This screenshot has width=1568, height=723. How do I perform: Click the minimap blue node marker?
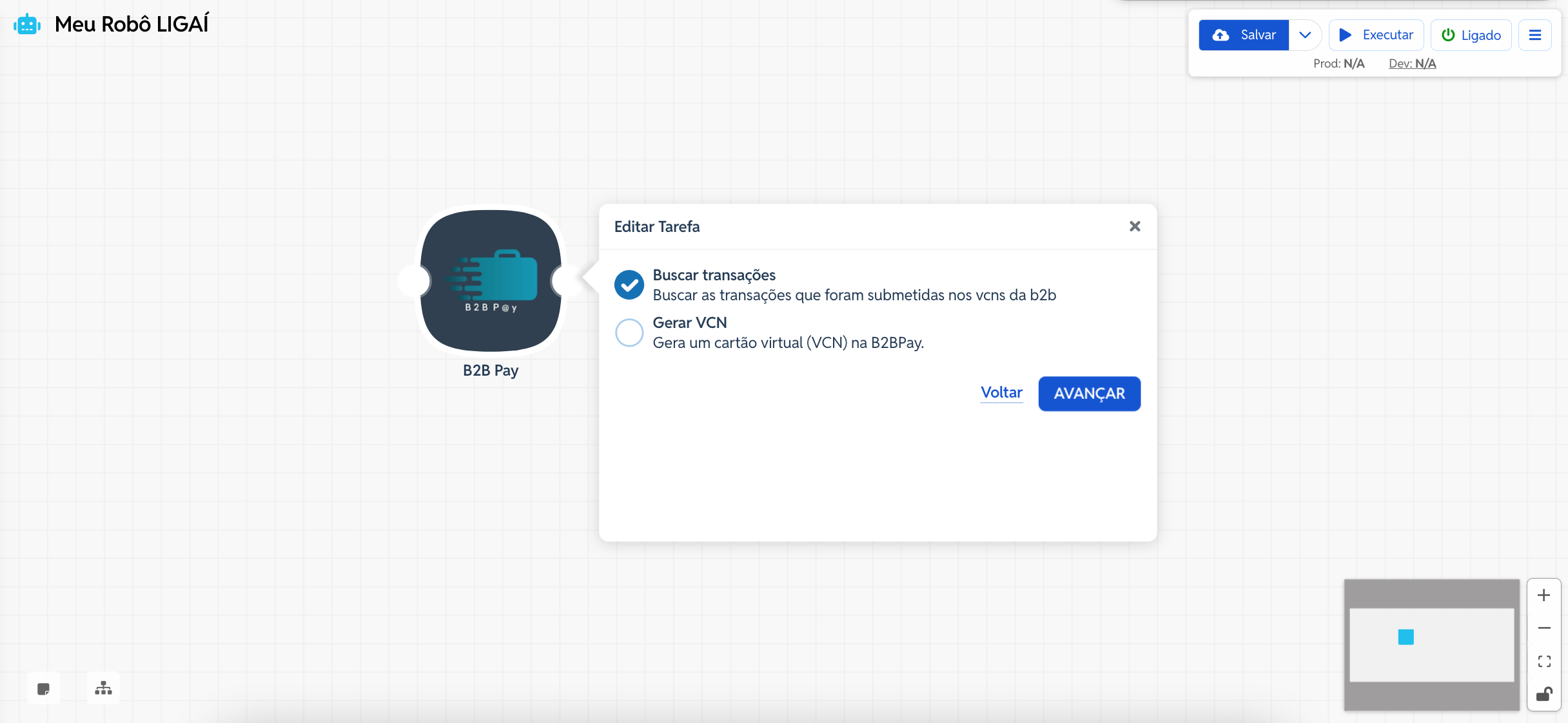click(x=1406, y=637)
